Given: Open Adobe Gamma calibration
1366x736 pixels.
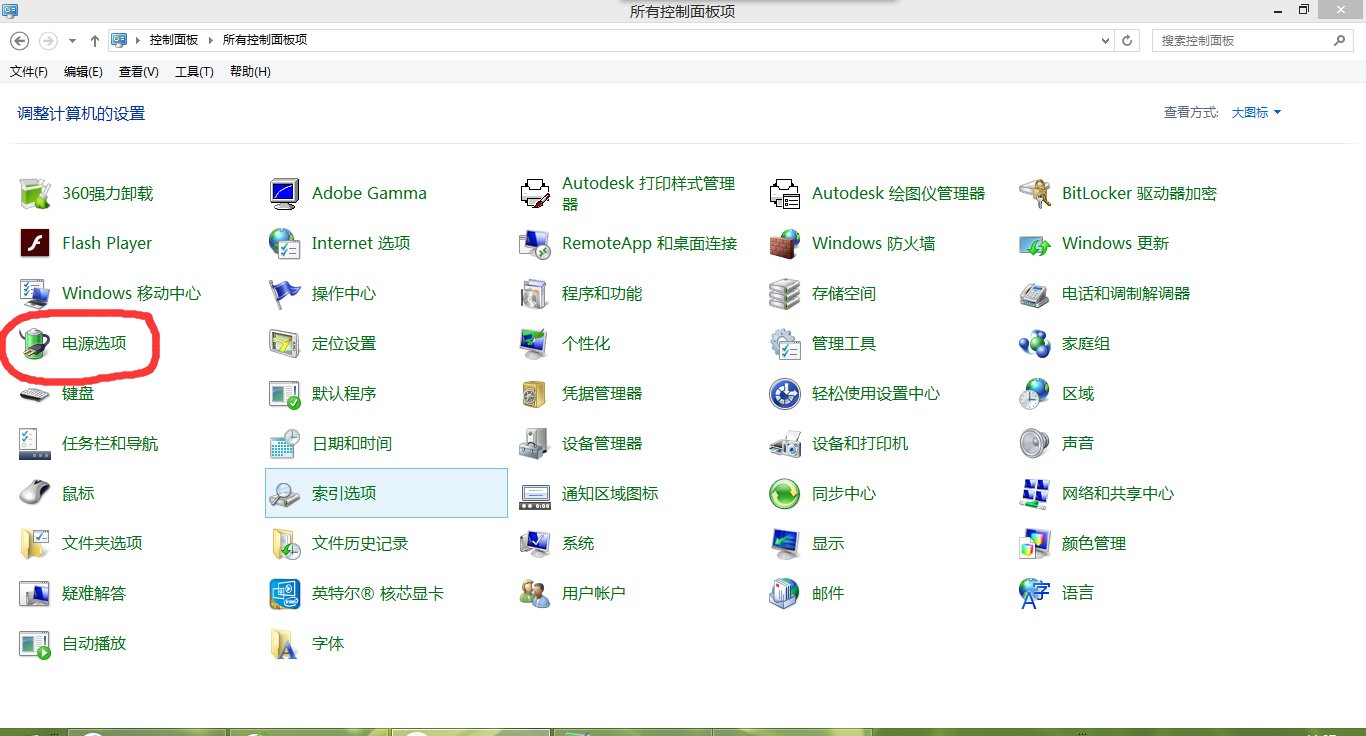Looking at the screenshot, I should pyautogui.click(x=369, y=193).
